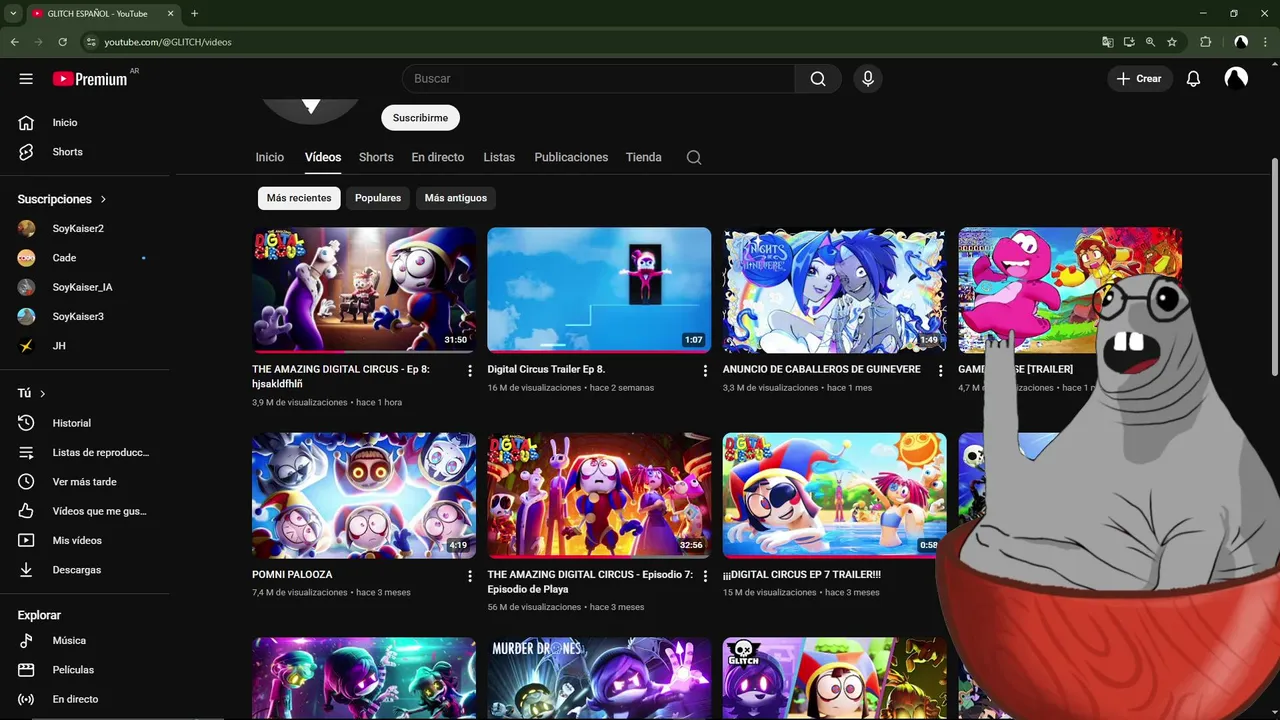The image size is (1280, 720).
Task: Open options for ANUNCIO DE CABALLEROS DE GUINEVERE
Action: (940, 371)
